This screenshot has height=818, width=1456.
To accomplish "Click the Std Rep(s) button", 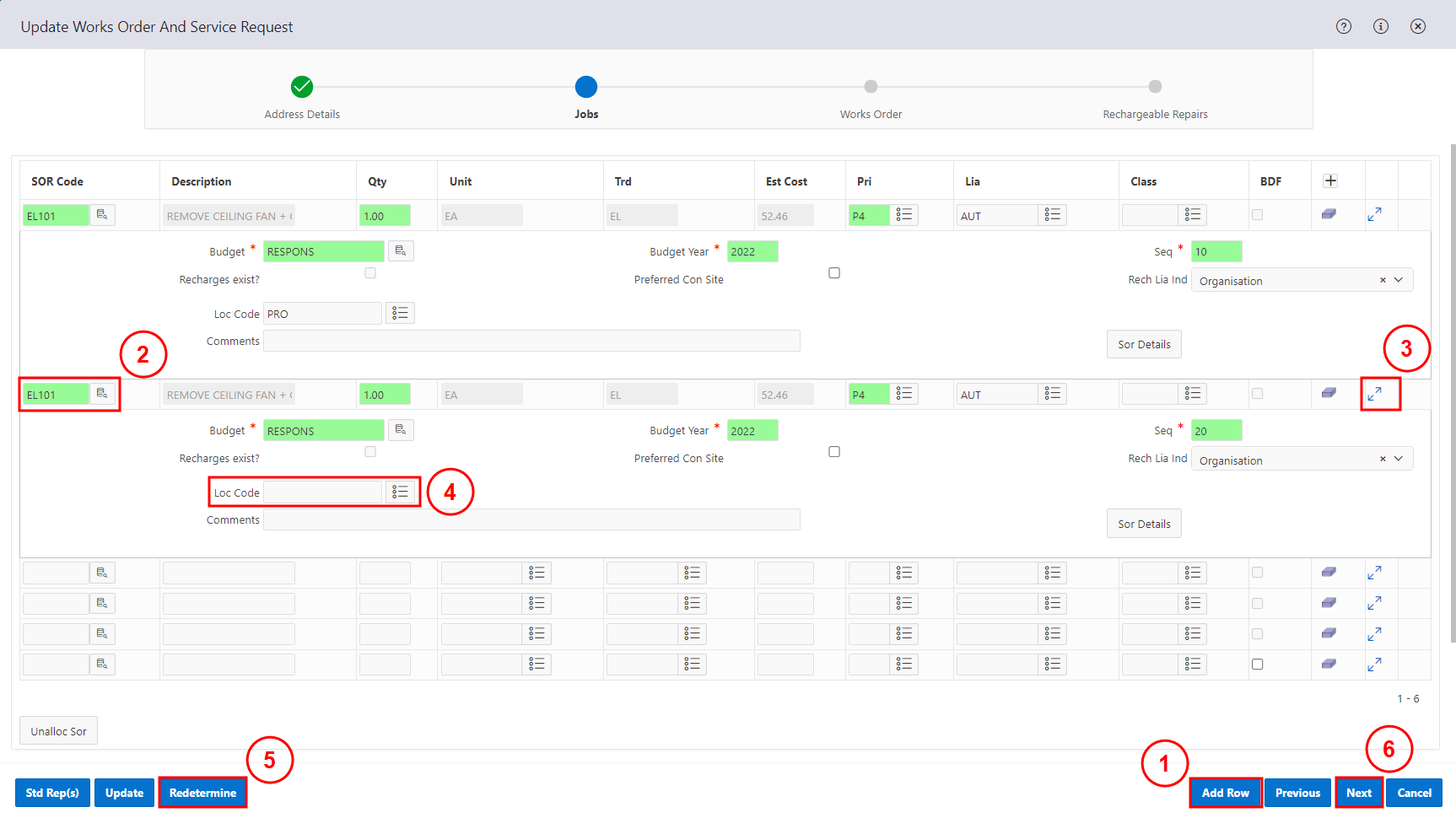I will (x=52, y=793).
